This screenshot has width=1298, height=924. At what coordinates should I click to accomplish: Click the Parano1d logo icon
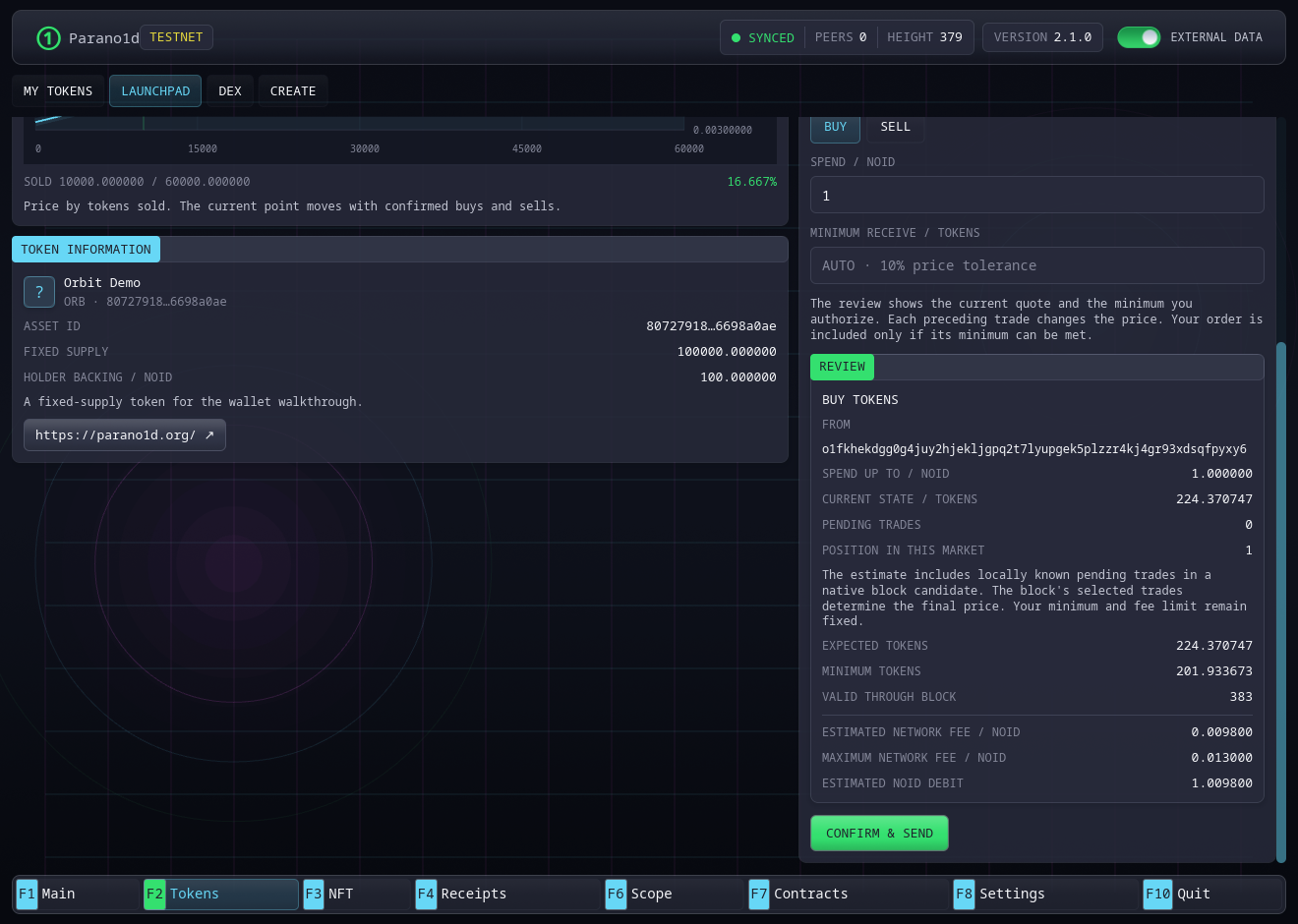pyautogui.click(x=48, y=38)
